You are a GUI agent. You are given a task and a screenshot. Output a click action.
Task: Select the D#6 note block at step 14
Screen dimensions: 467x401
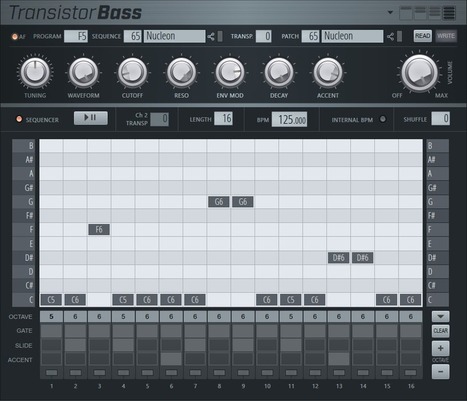click(x=362, y=258)
